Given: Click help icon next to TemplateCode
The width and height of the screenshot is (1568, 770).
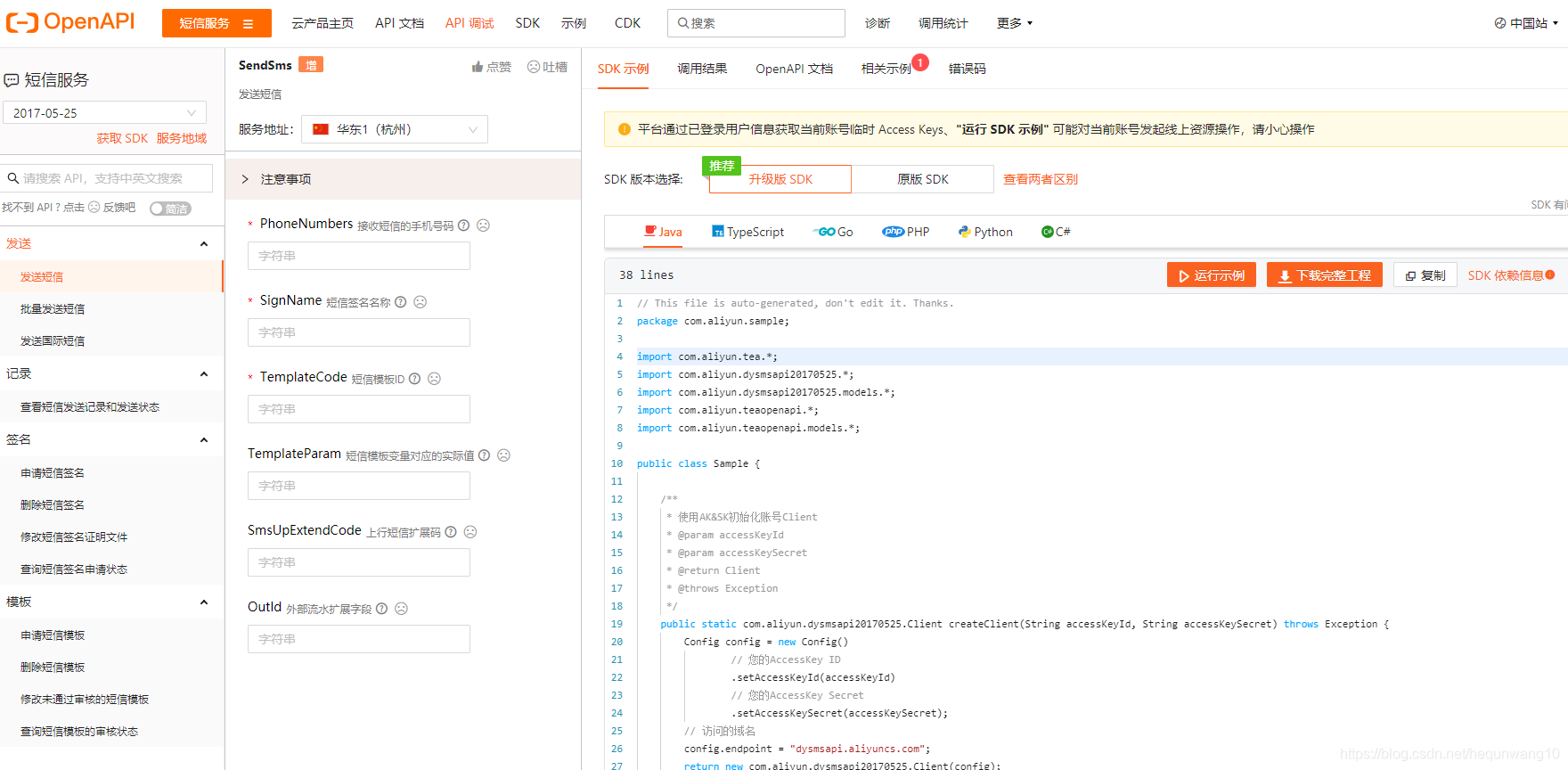Looking at the screenshot, I should pyautogui.click(x=414, y=379).
